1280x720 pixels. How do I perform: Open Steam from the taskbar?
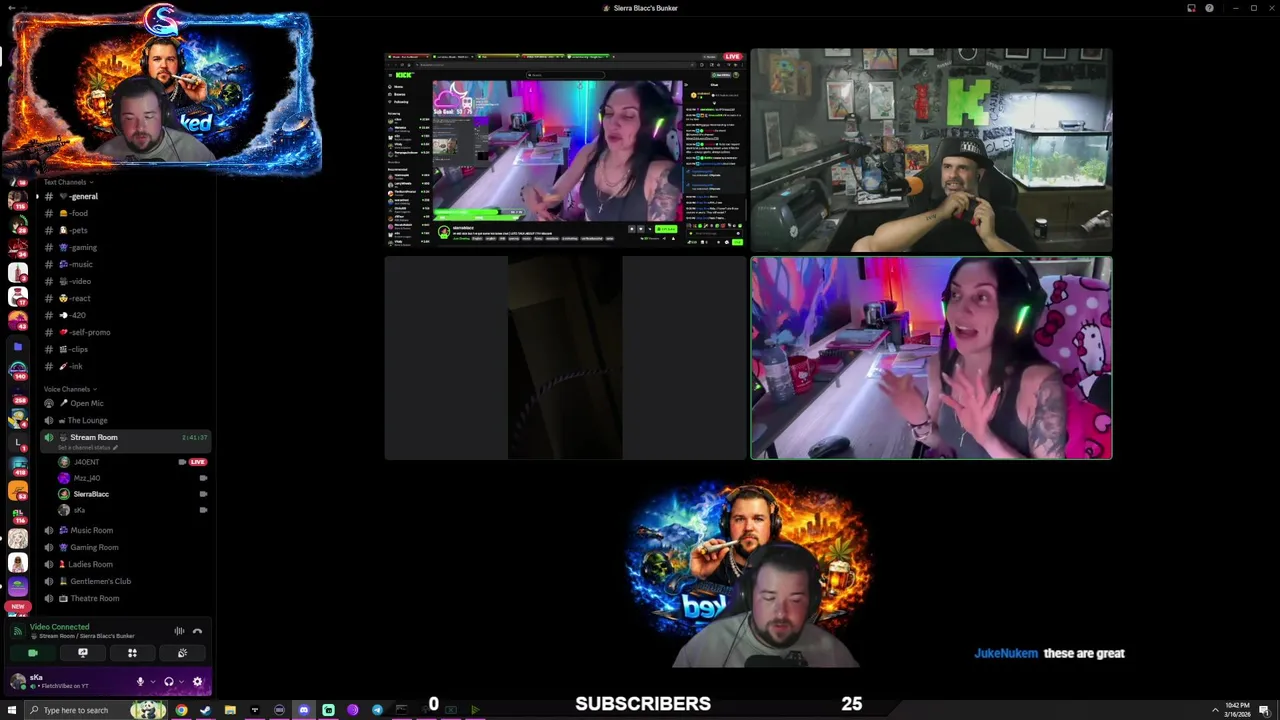coord(205,710)
